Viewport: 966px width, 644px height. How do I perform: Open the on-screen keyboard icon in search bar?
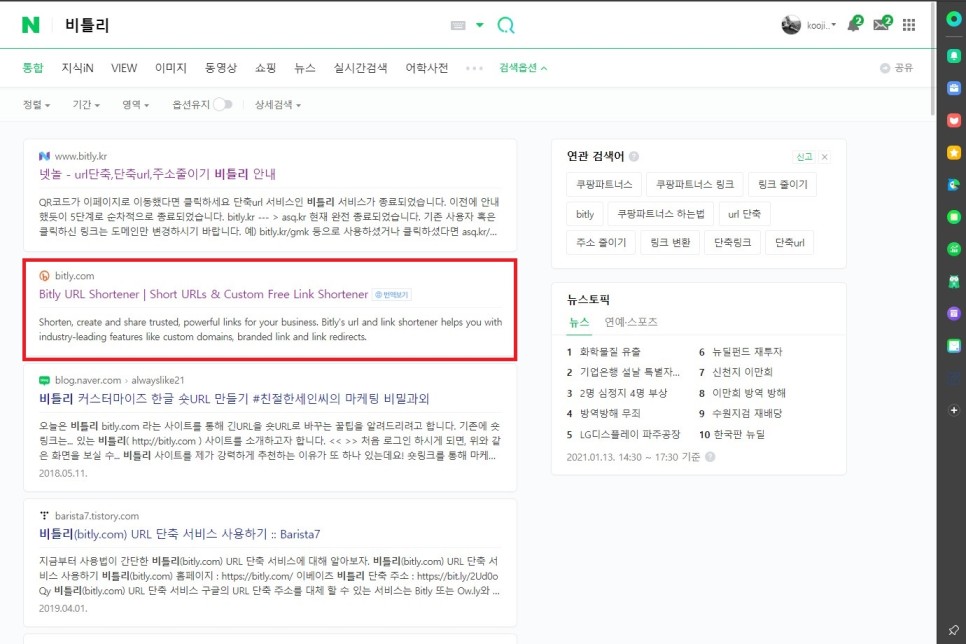(458, 25)
